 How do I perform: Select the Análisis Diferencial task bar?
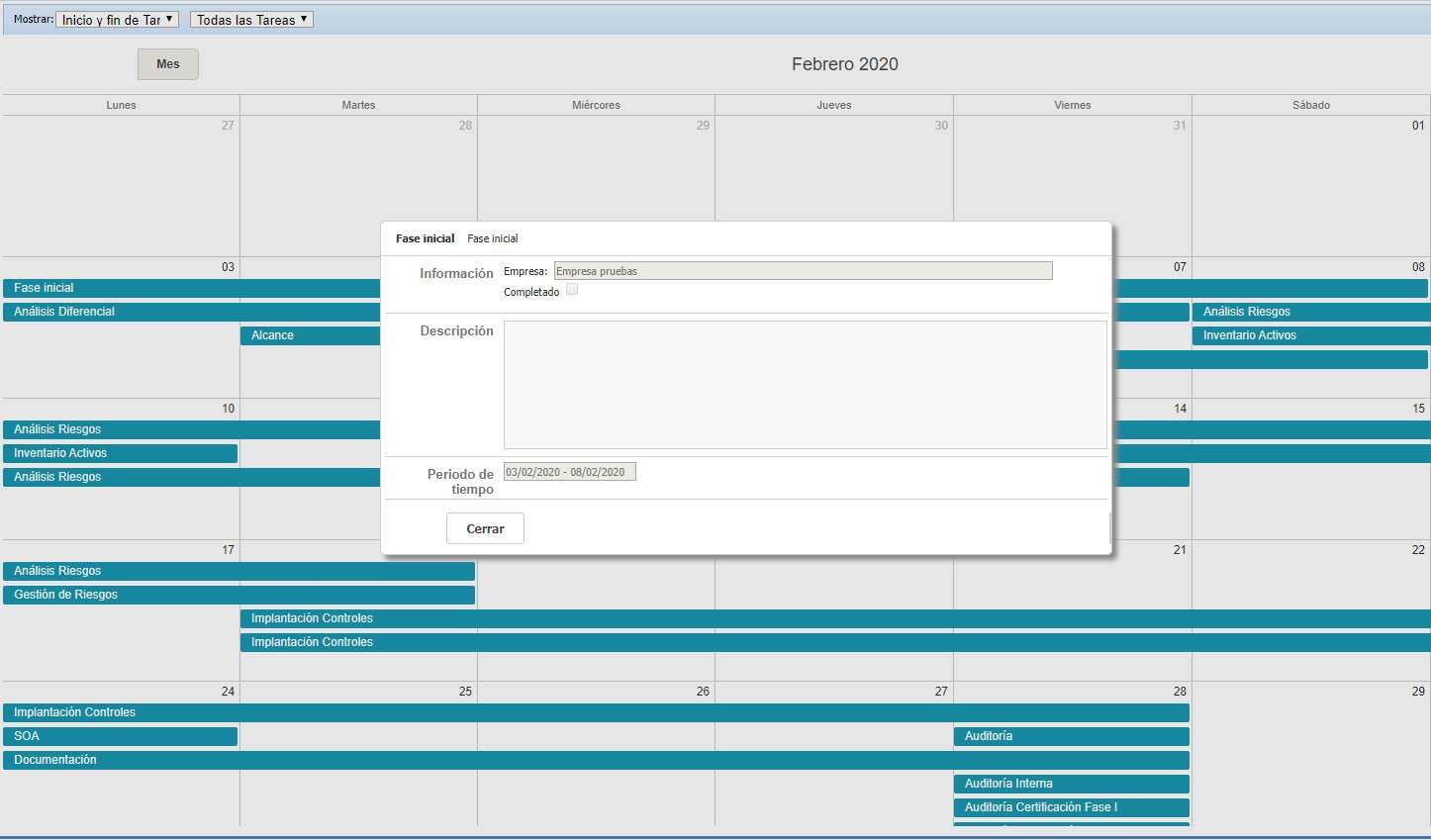(x=188, y=312)
